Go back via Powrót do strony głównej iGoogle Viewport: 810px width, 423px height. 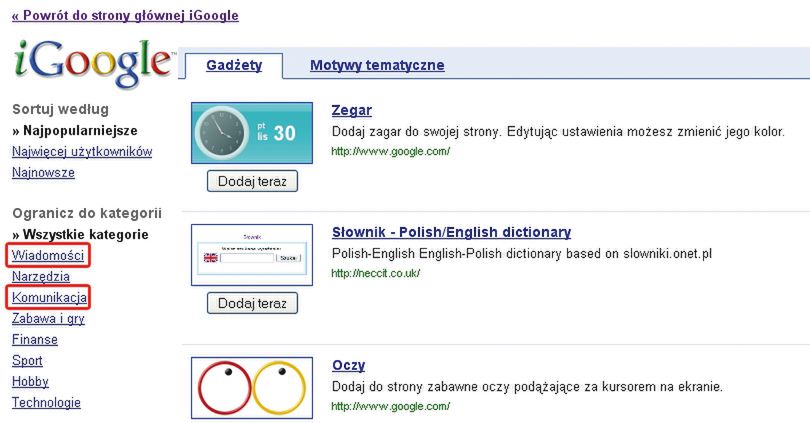pos(125,15)
